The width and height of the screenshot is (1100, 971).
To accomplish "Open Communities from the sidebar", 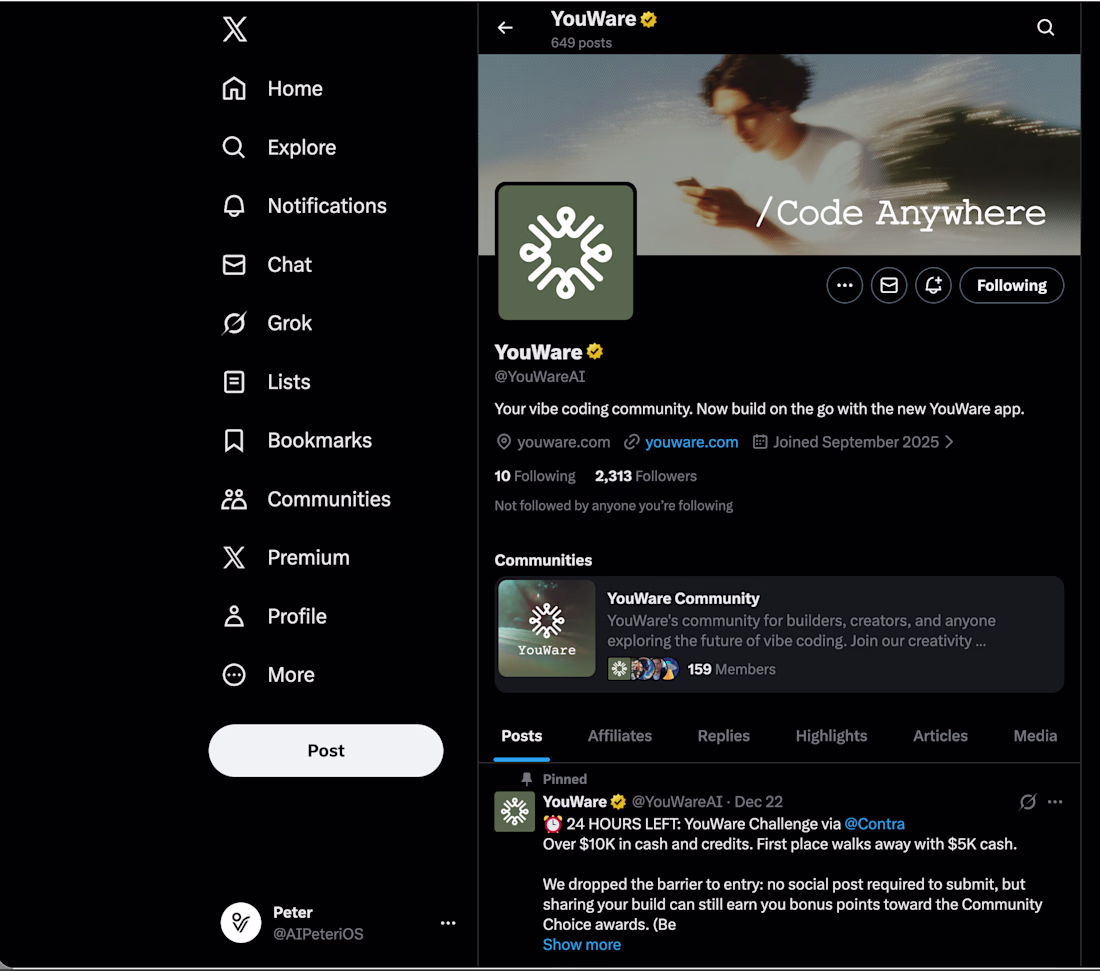I will 306,500.
